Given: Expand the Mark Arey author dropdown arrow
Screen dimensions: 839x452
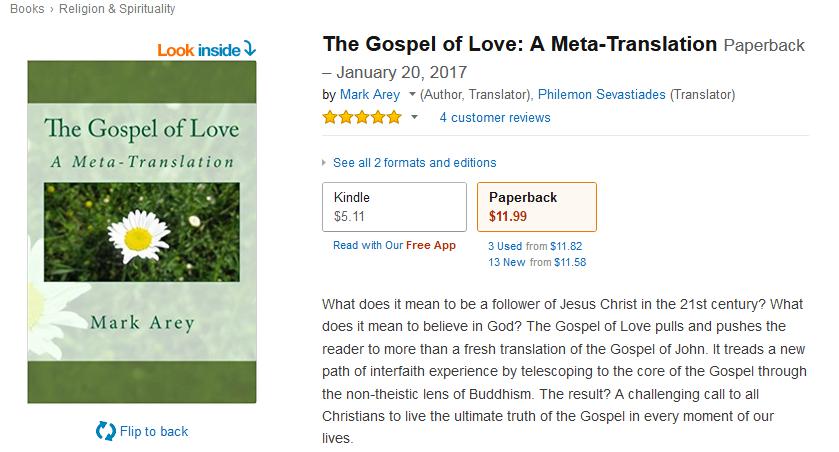Looking at the screenshot, I should coord(412,96).
